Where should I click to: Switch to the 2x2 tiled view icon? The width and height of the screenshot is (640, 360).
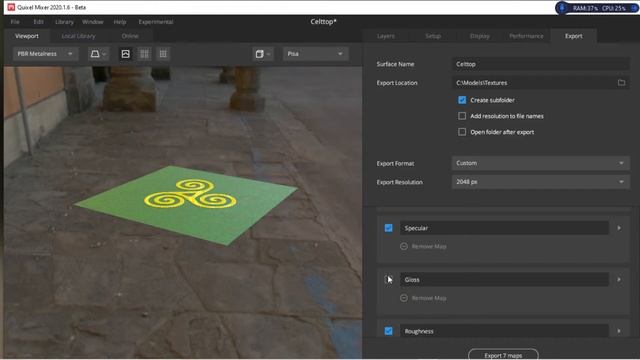(144, 54)
